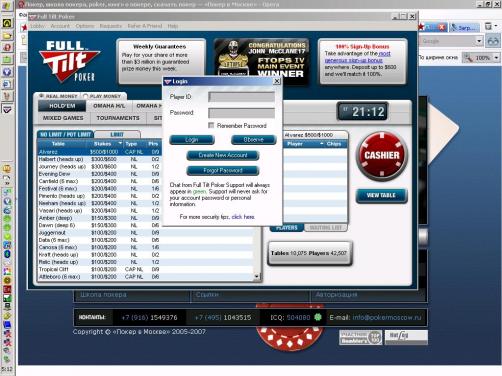Switch to the HOLD'EM tab

pyautogui.click(x=62, y=106)
